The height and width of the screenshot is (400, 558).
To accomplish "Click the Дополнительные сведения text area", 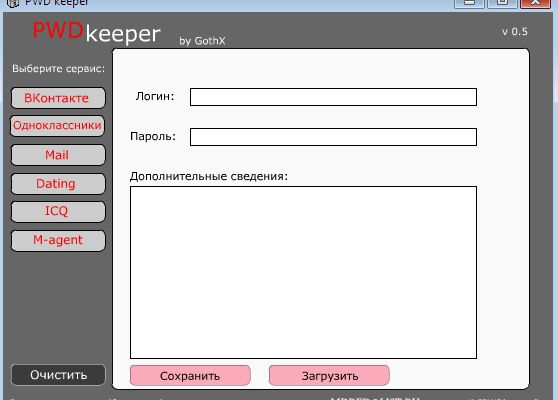I will 303,272.
